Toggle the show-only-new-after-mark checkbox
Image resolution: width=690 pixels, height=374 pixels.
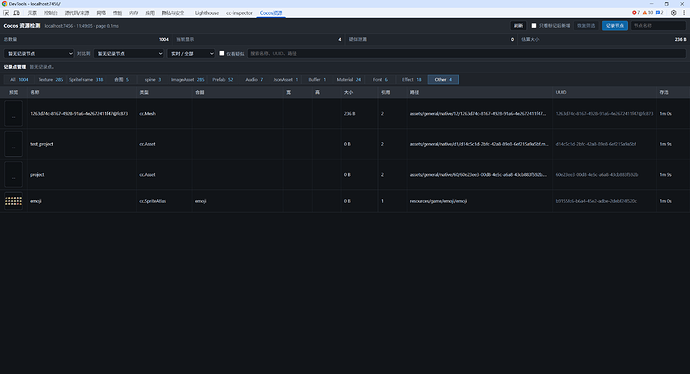point(534,26)
